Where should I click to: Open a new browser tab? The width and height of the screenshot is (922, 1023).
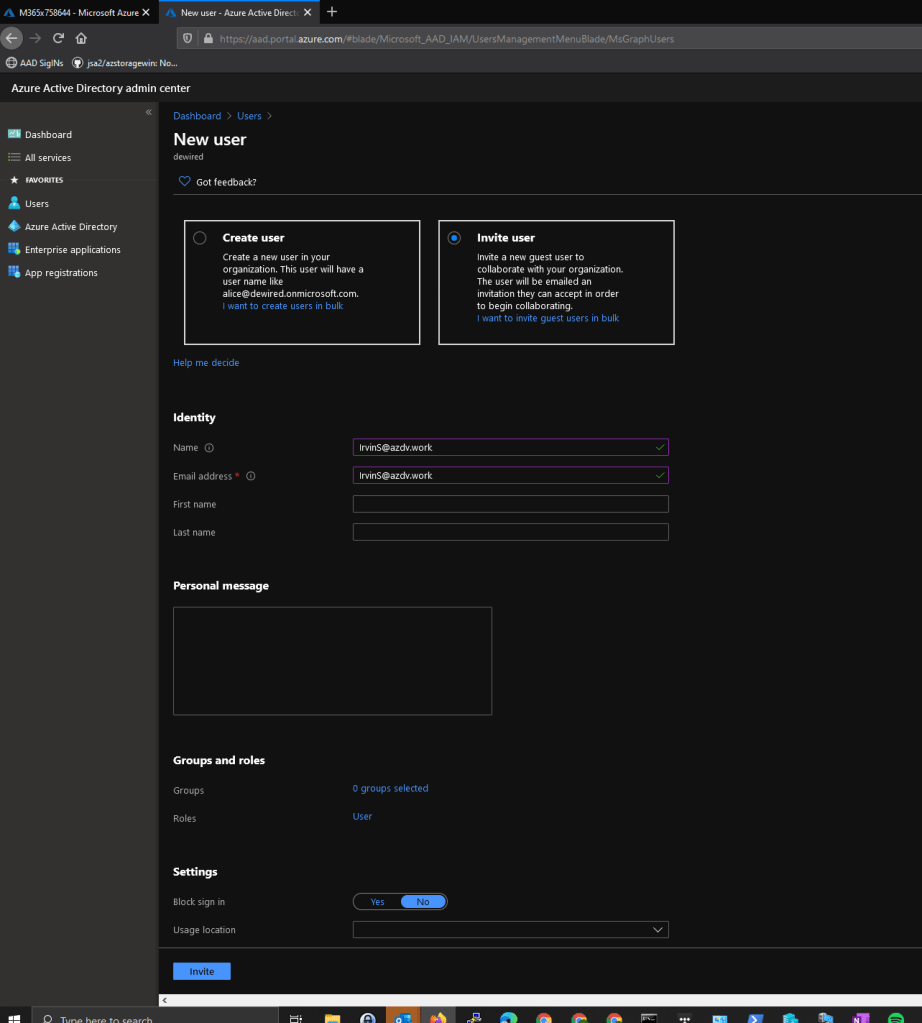coord(332,12)
